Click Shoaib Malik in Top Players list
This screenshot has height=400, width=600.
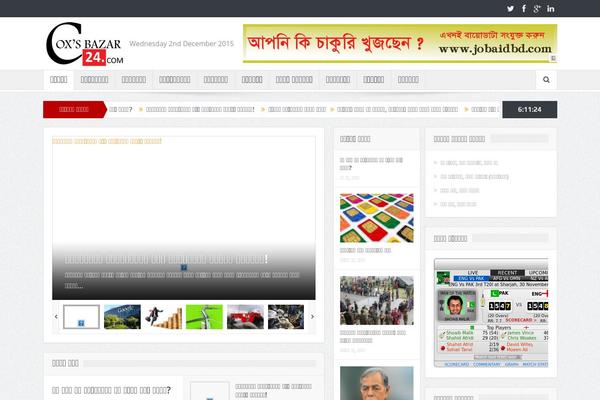(x=460, y=333)
